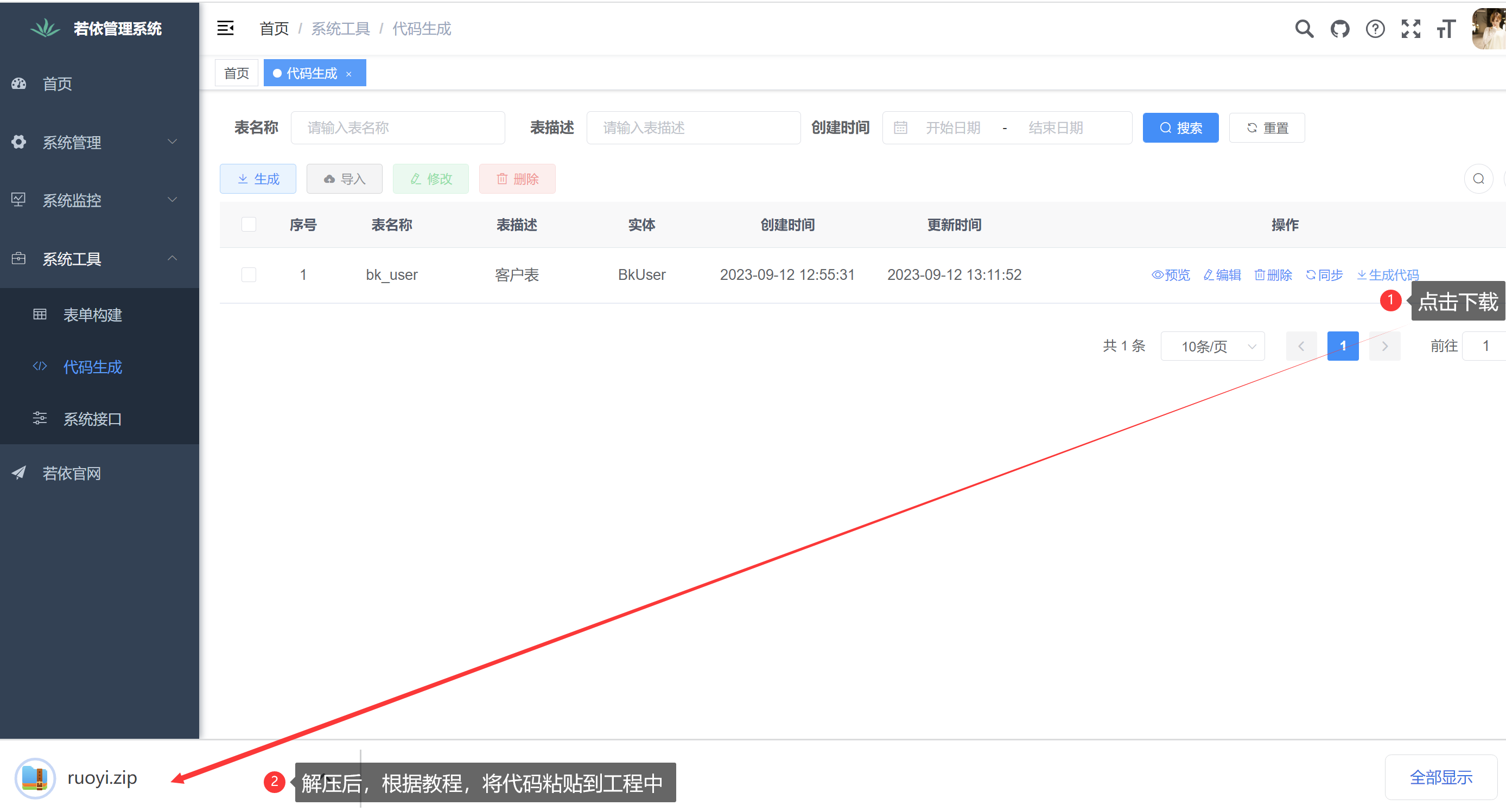Click the 系统监控 monitor icon
Screen dimensions: 1506x812
click(18, 200)
